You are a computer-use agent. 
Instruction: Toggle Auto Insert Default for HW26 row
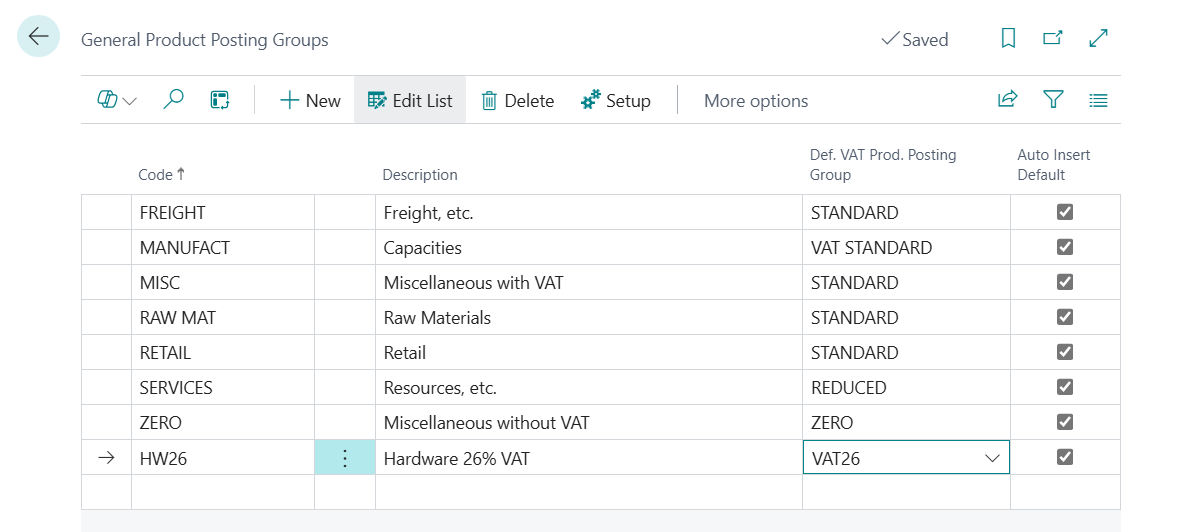[x=1065, y=457]
